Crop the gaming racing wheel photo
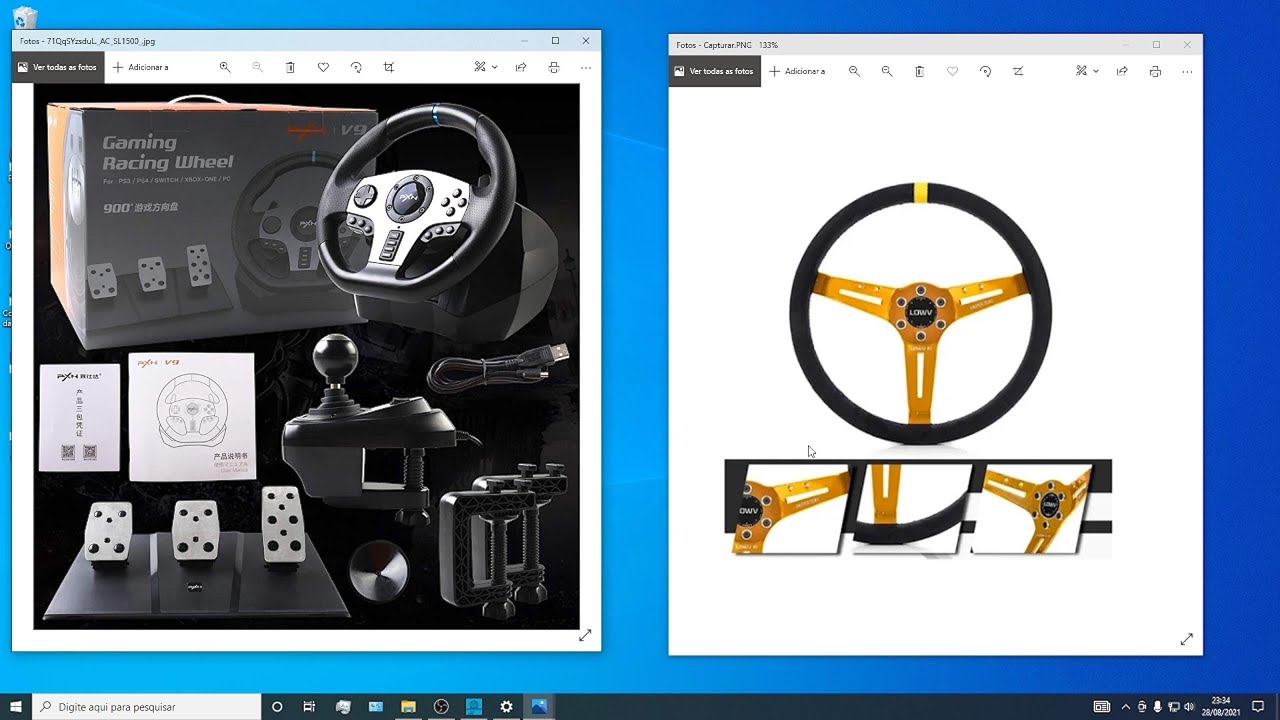 click(389, 67)
